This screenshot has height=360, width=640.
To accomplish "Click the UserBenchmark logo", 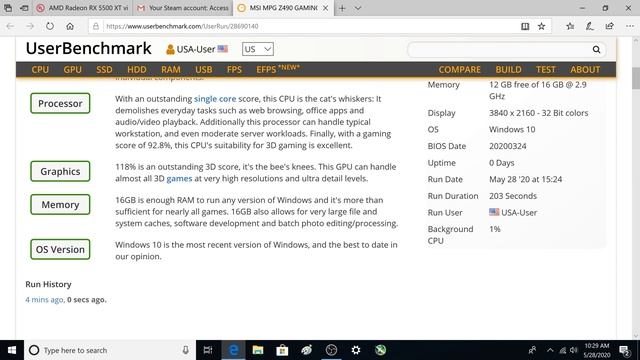I will 89,49.
